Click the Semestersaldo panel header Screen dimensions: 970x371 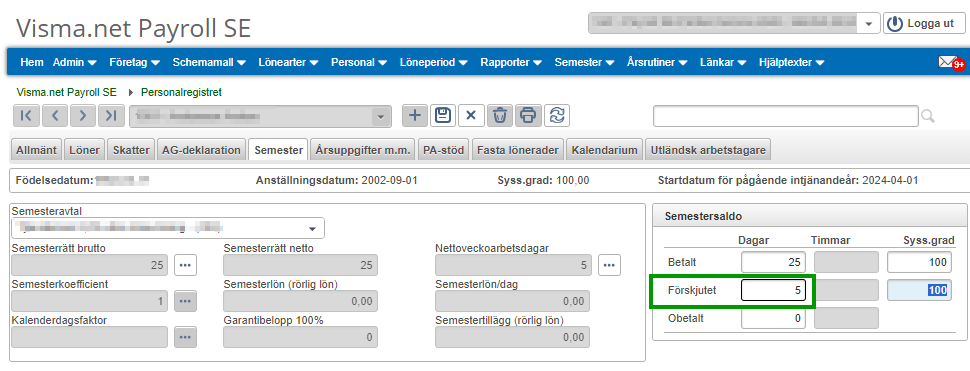click(809, 216)
